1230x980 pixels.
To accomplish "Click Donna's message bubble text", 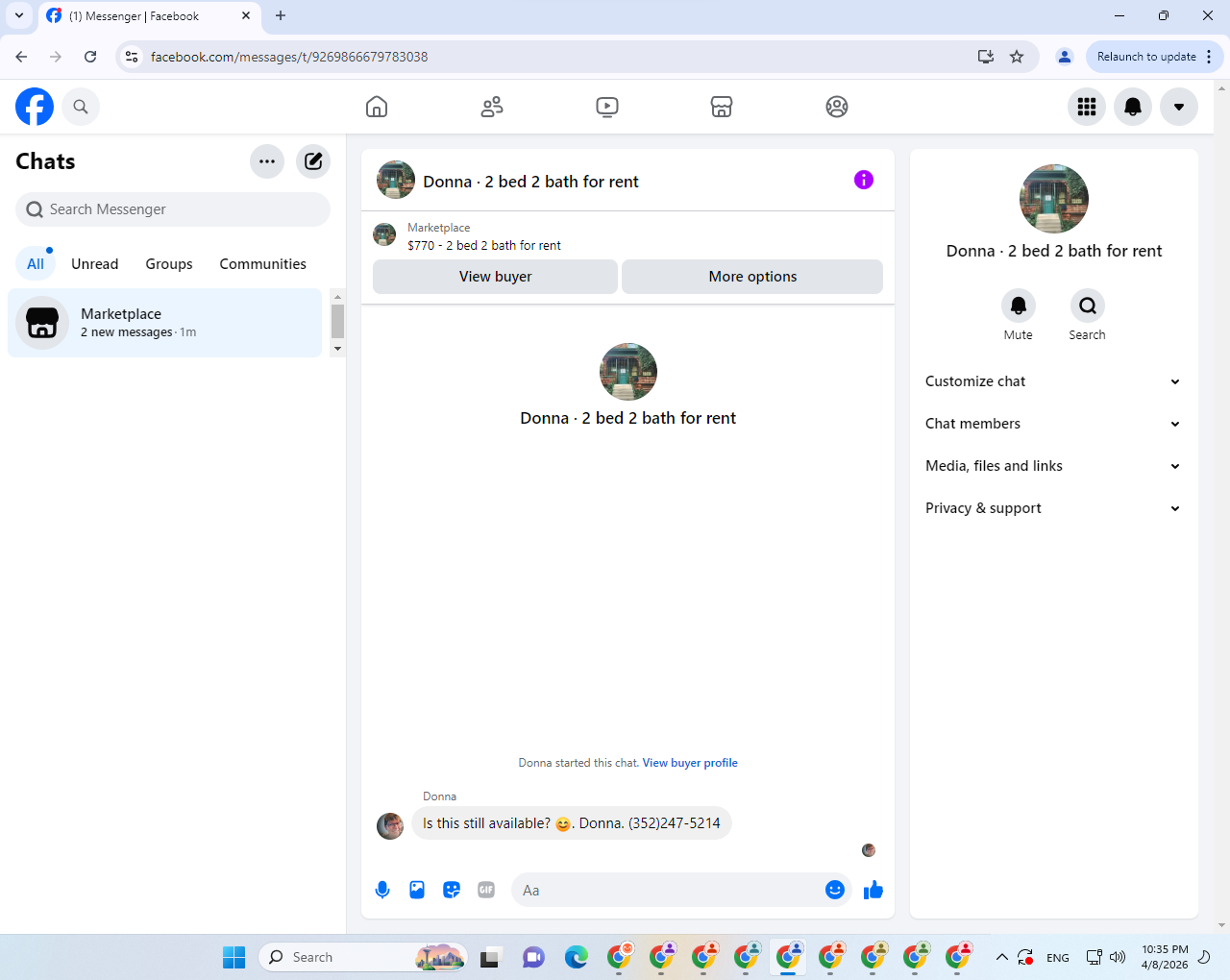I will tap(572, 823).
